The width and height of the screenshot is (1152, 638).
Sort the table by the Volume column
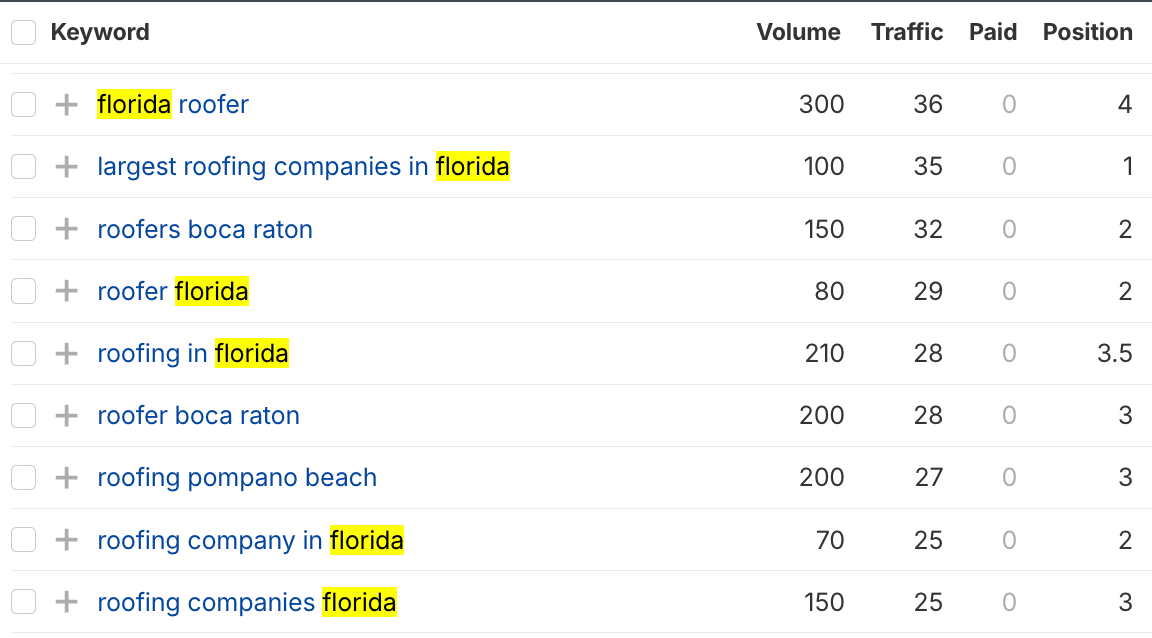pos(798,32)
